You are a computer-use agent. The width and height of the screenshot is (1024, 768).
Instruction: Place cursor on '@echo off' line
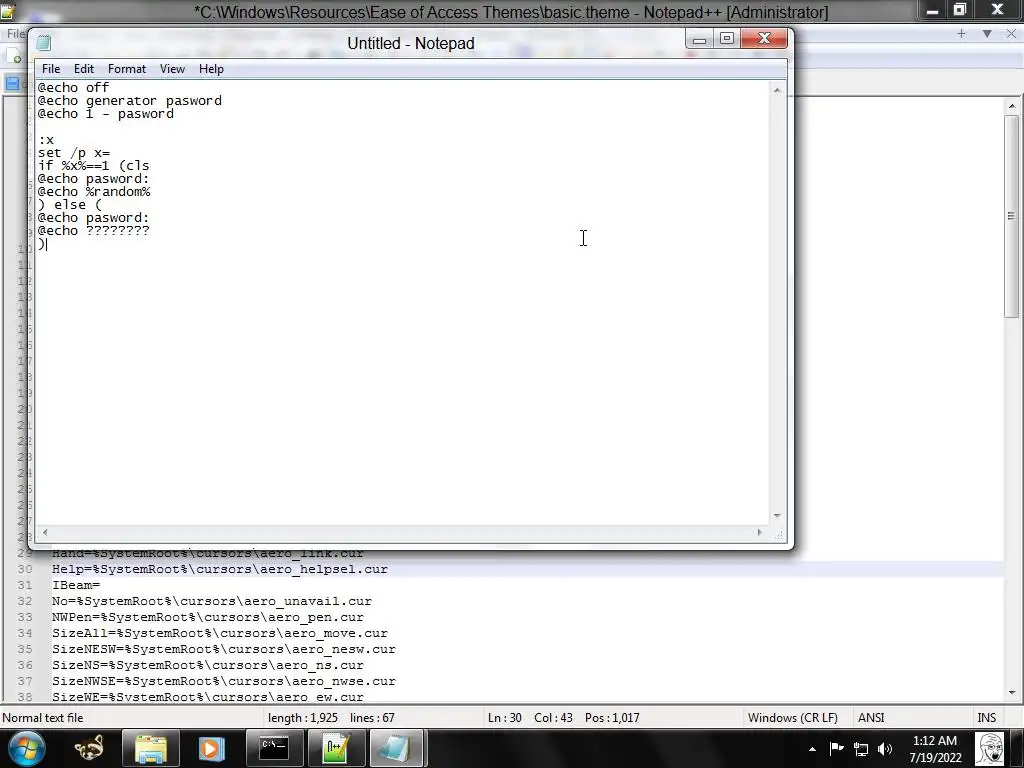pyautogui.click(x=73, y=88)
